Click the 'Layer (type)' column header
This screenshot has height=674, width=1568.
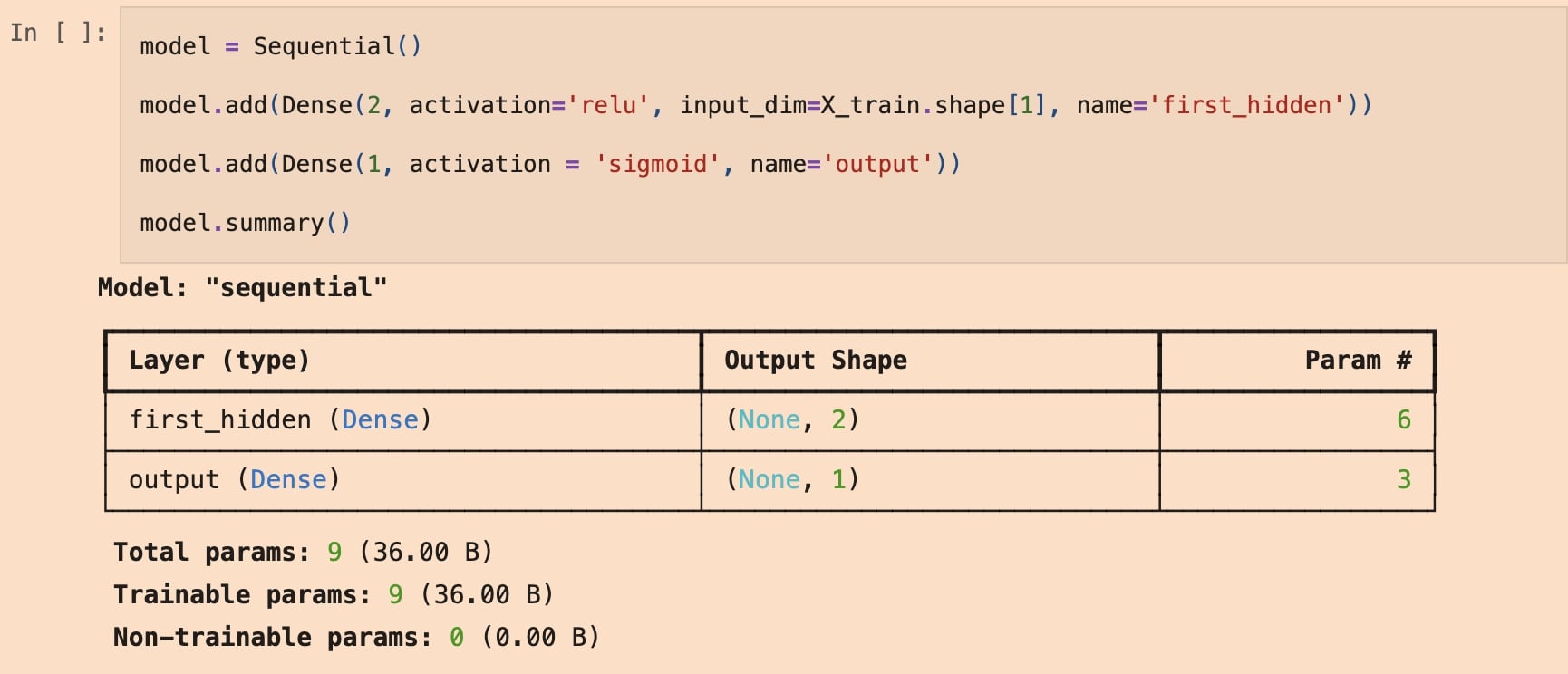403,361
